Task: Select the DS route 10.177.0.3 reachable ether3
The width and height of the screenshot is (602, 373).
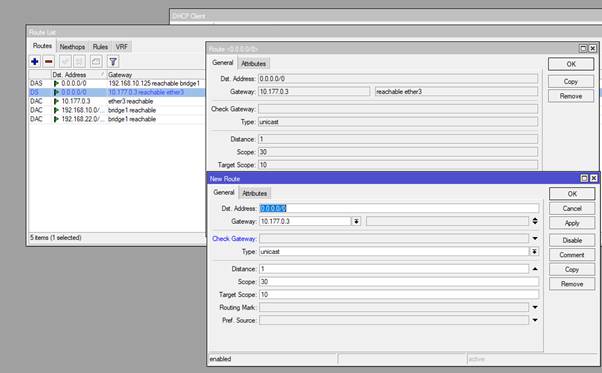Action: point(117,92)
